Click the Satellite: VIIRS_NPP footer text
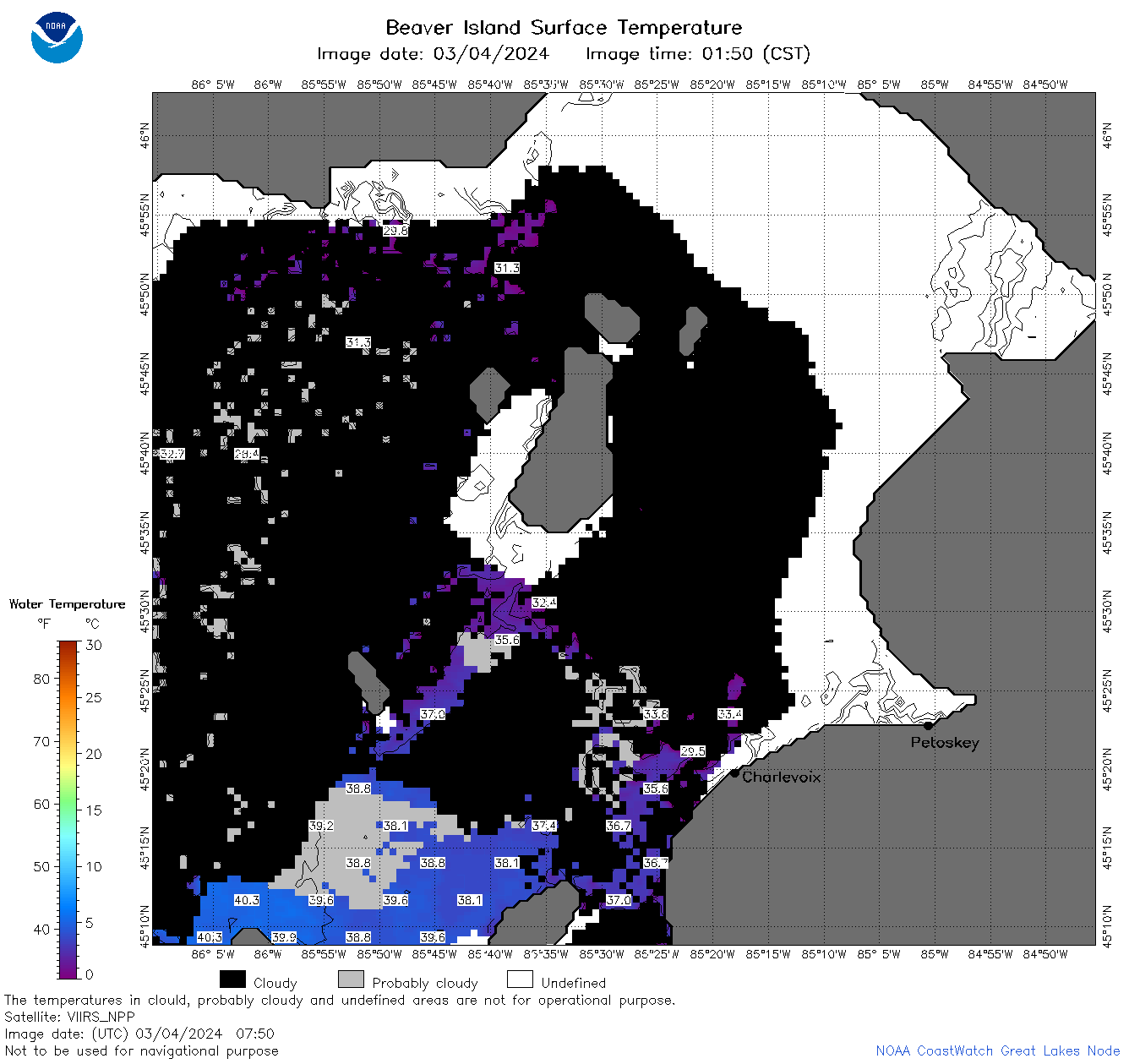The width and height of the screenshot is (1129, 1064). click(x=69, y=1017)
